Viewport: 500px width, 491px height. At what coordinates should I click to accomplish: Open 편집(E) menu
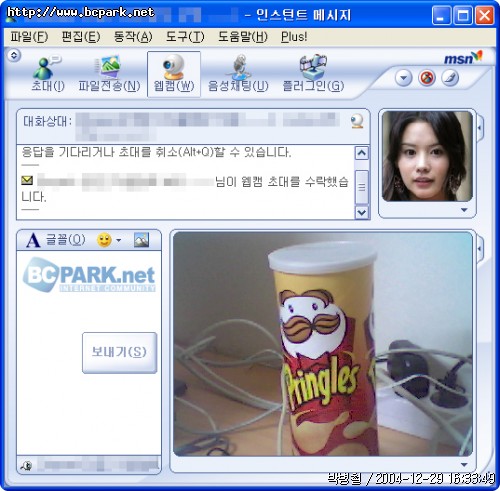point(81,36)
